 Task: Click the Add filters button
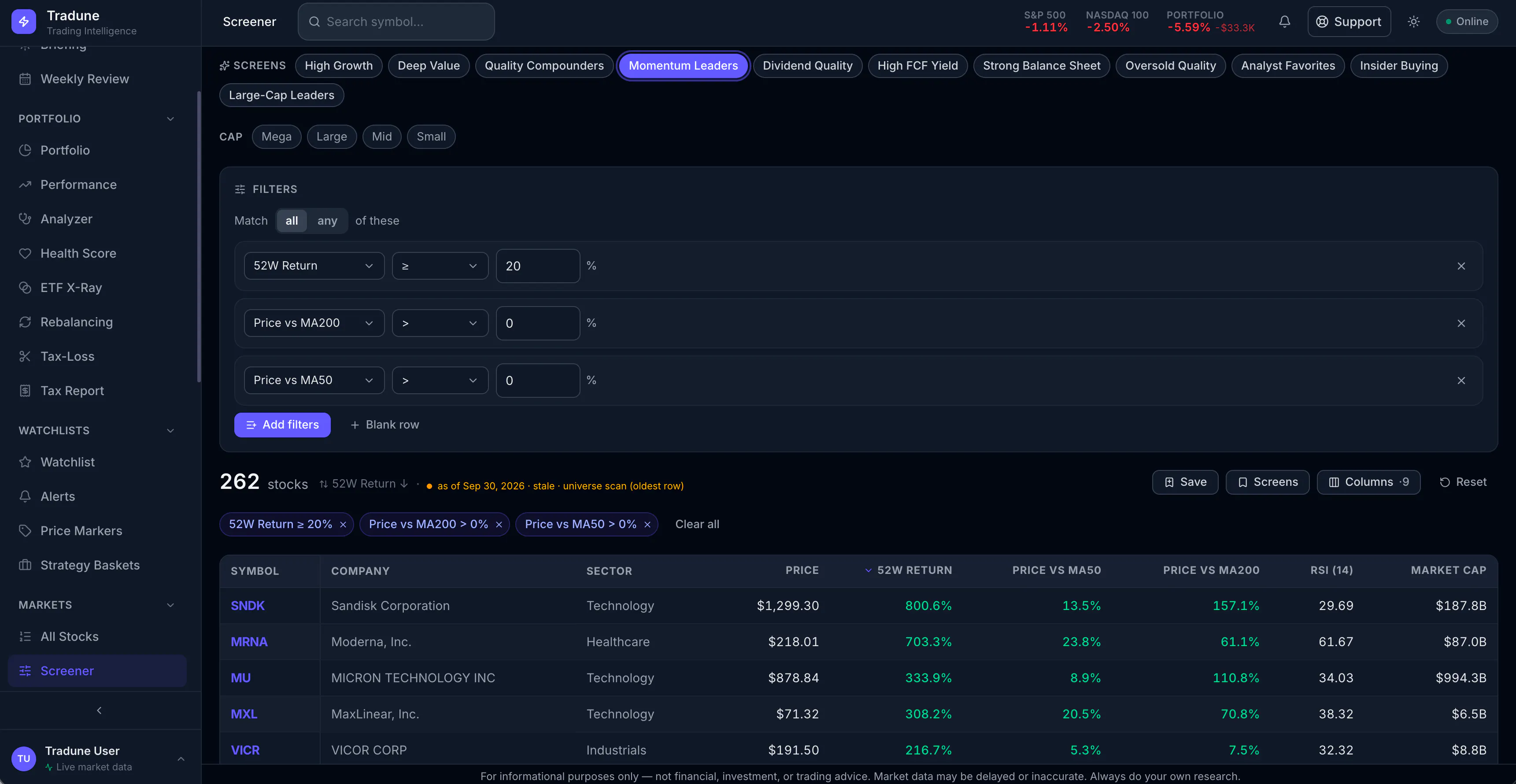point(282,425)
